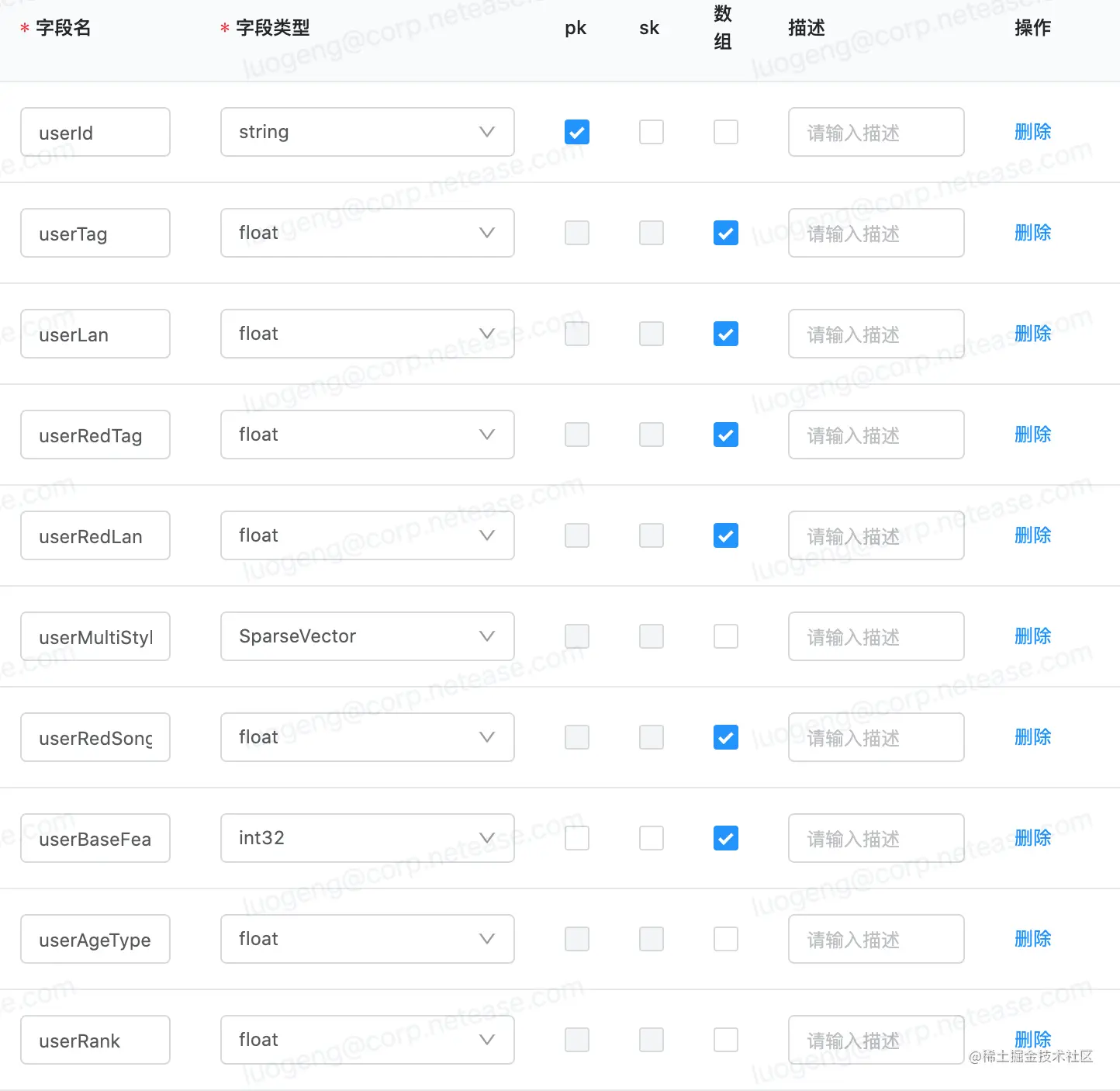Focus the description input for userRedTag
Viewport: 1120px width, 1091px height.
click(876, 435)
